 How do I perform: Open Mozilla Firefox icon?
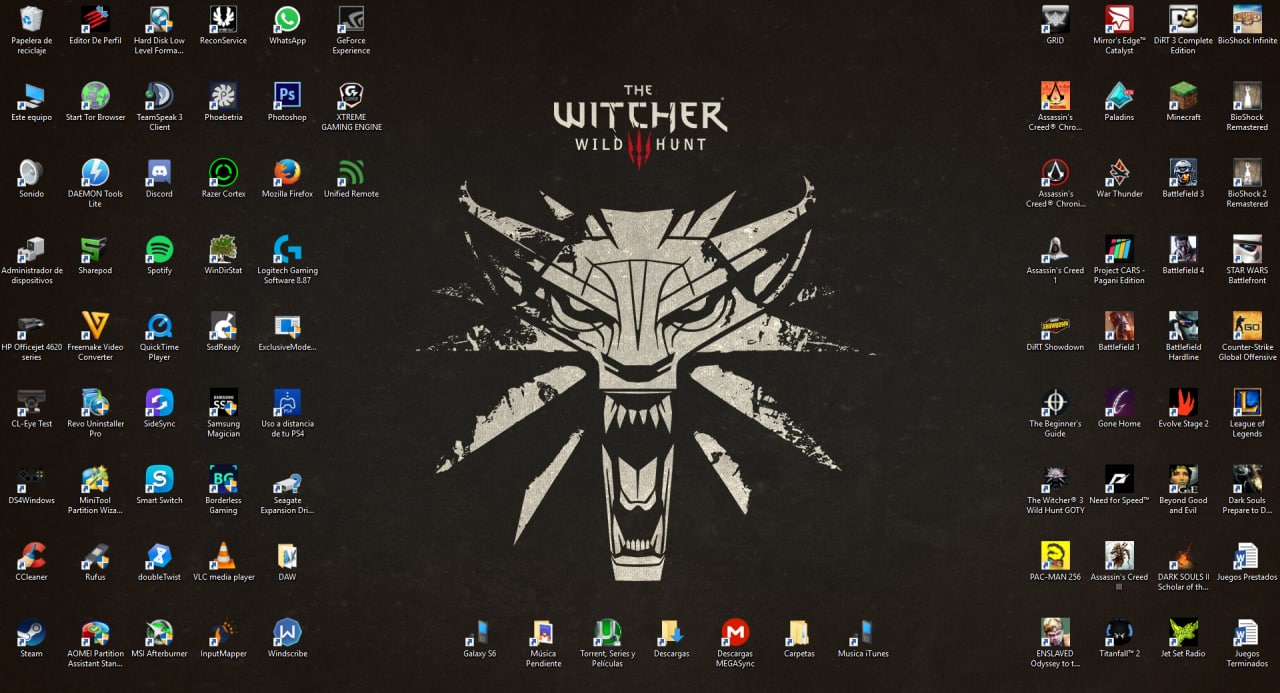(x=287, y=173)
